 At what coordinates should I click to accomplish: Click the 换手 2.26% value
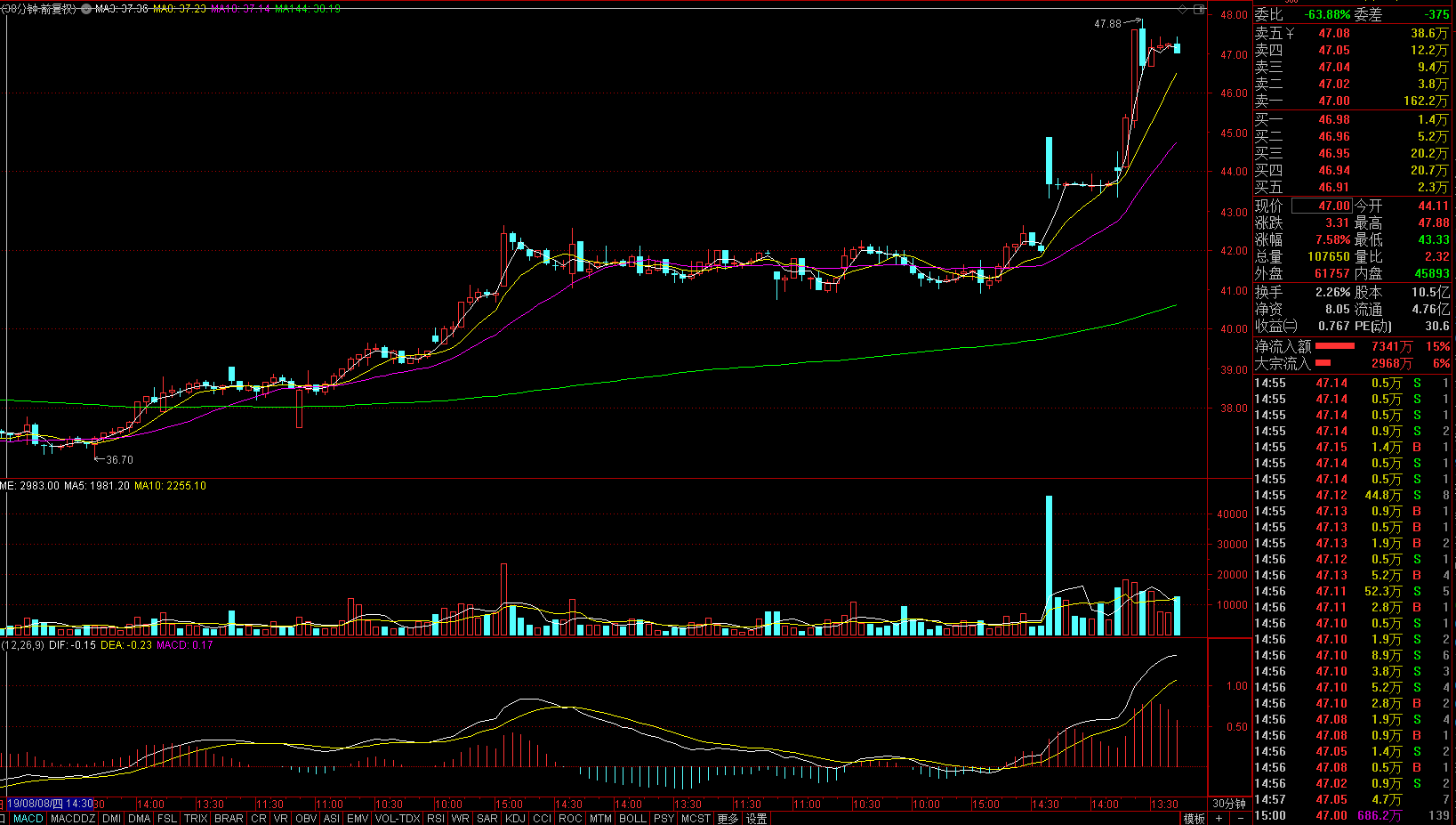pos(1333,292)
